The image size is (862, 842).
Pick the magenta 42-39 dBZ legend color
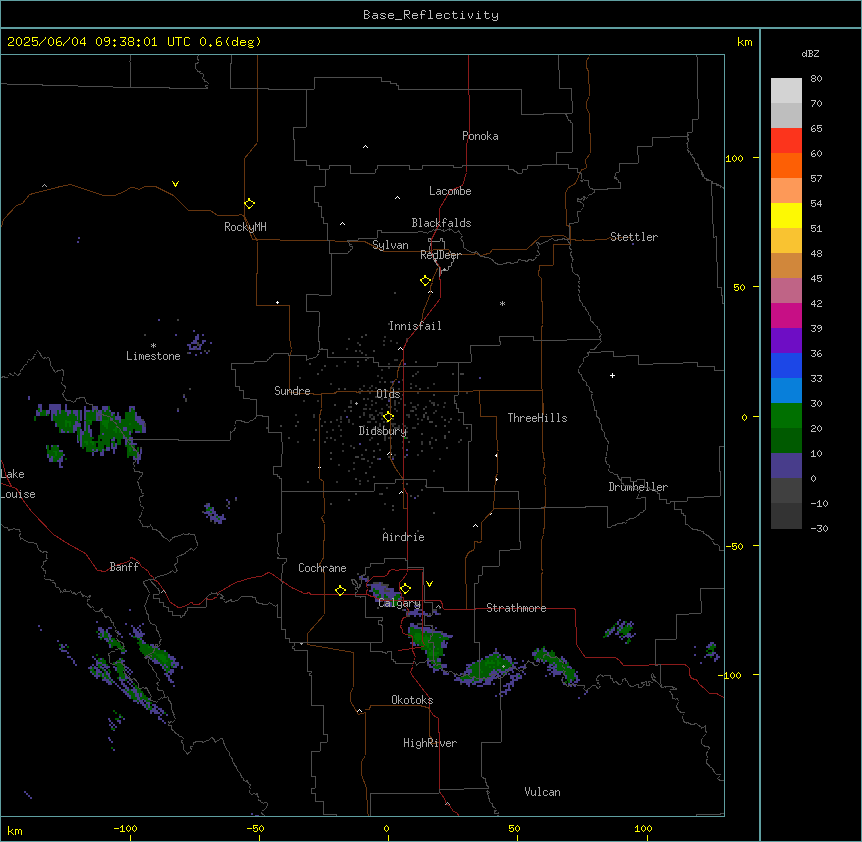(786, 315)
